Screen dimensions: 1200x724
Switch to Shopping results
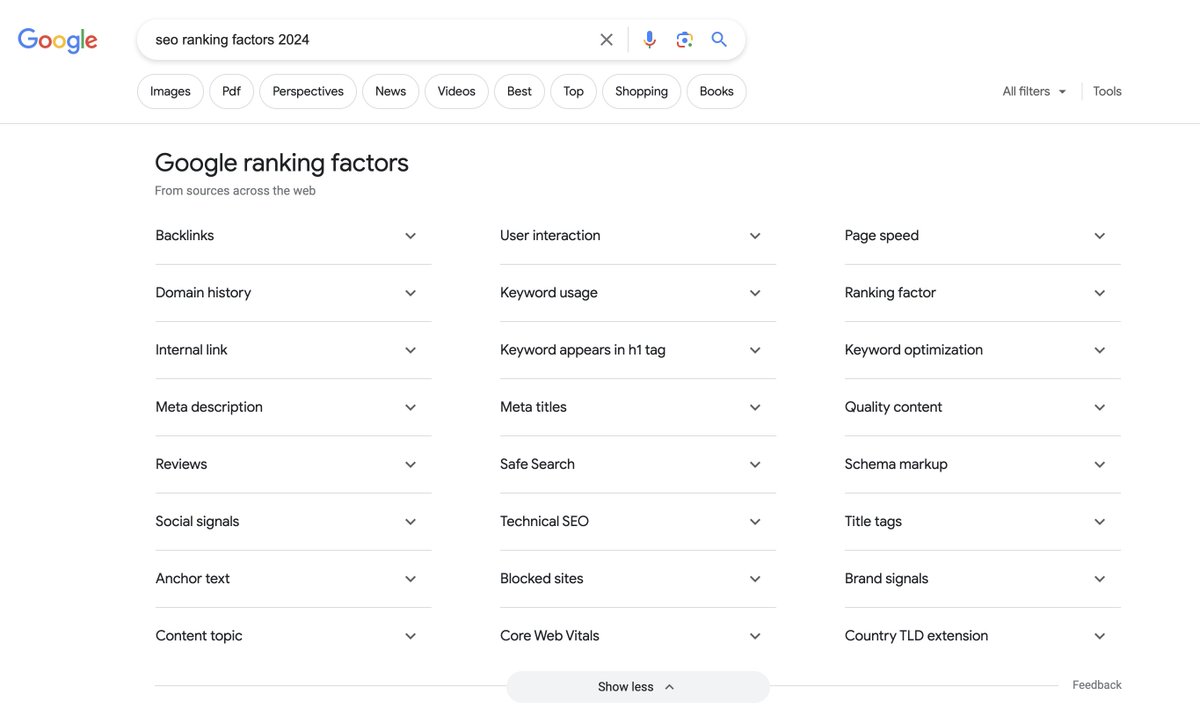[x=641, y=91]
